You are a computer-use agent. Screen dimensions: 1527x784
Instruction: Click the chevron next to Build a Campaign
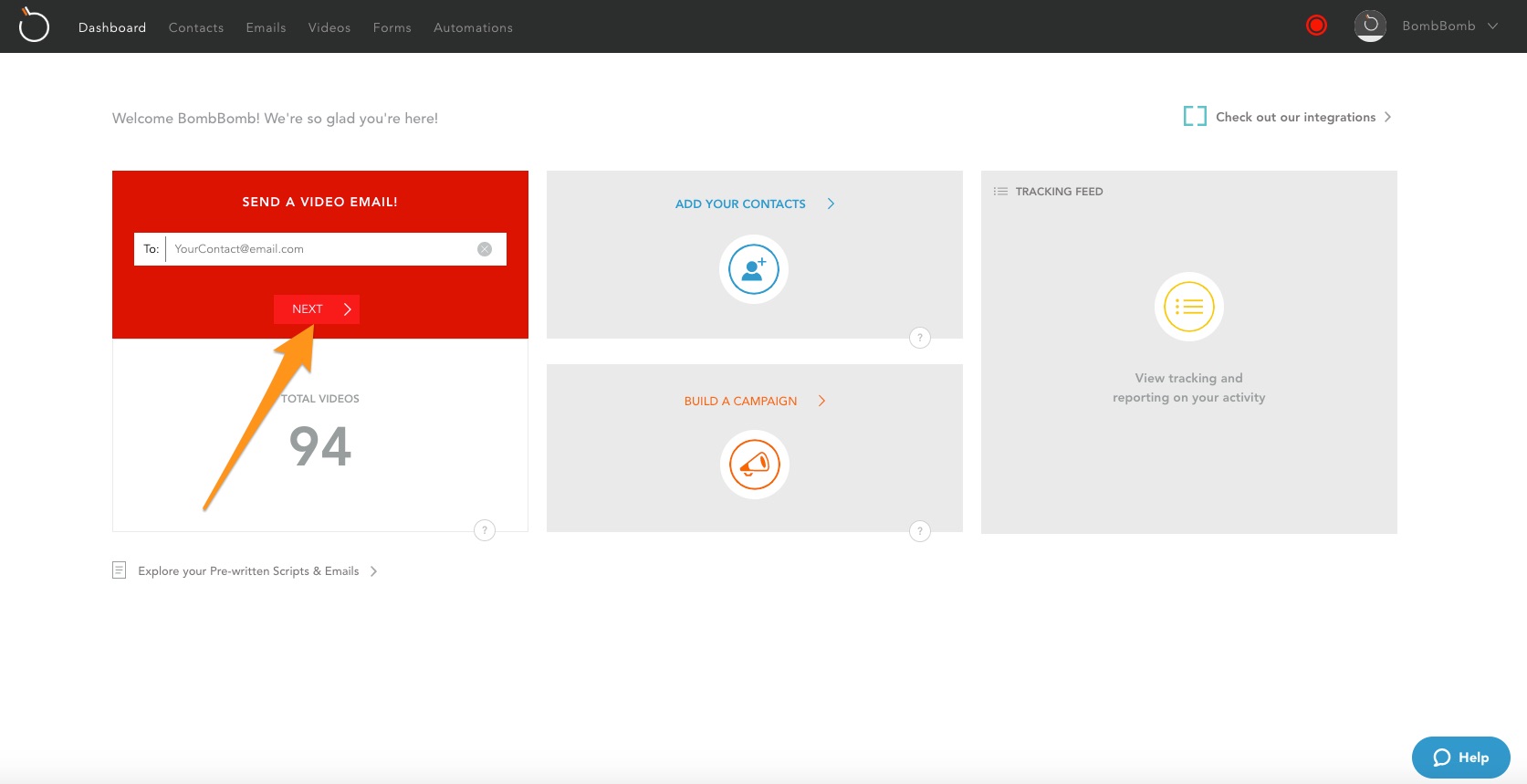[821, 401]
